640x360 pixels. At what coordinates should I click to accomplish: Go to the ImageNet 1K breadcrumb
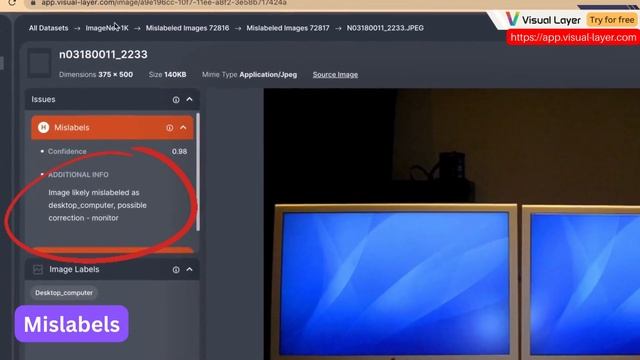coord(107,28)
